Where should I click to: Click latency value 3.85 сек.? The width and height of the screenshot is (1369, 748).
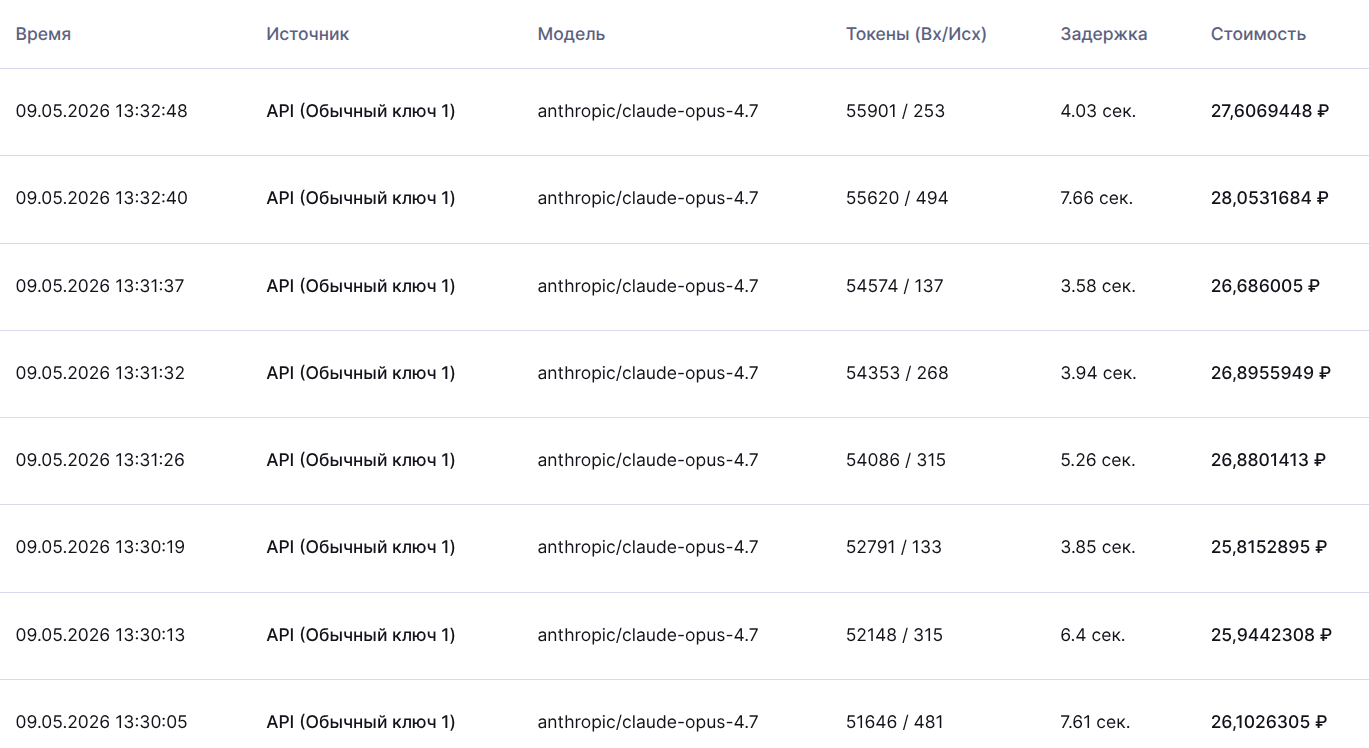1098,547
